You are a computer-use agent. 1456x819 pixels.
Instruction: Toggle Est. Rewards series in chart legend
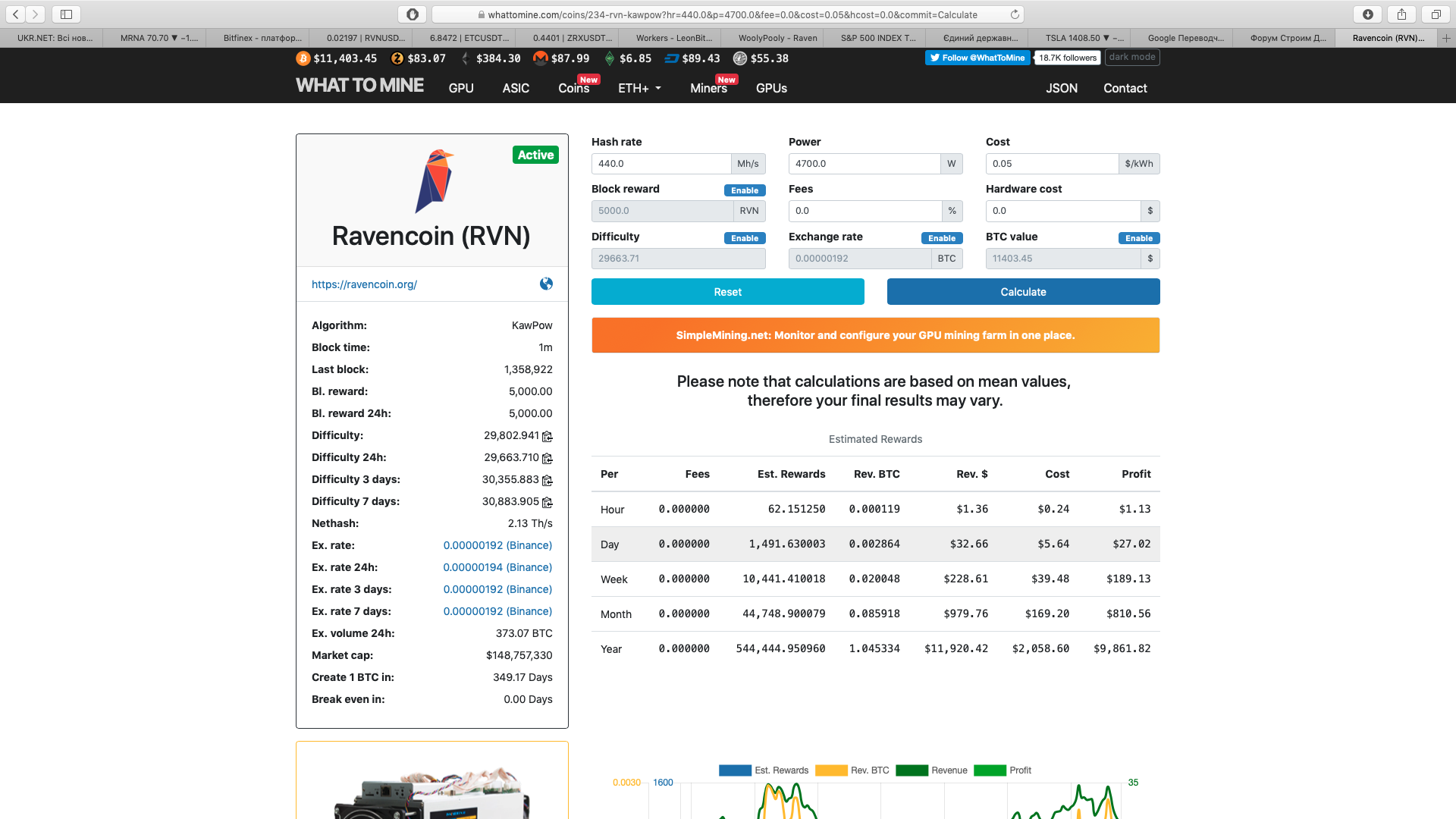(x=763, y=770)
